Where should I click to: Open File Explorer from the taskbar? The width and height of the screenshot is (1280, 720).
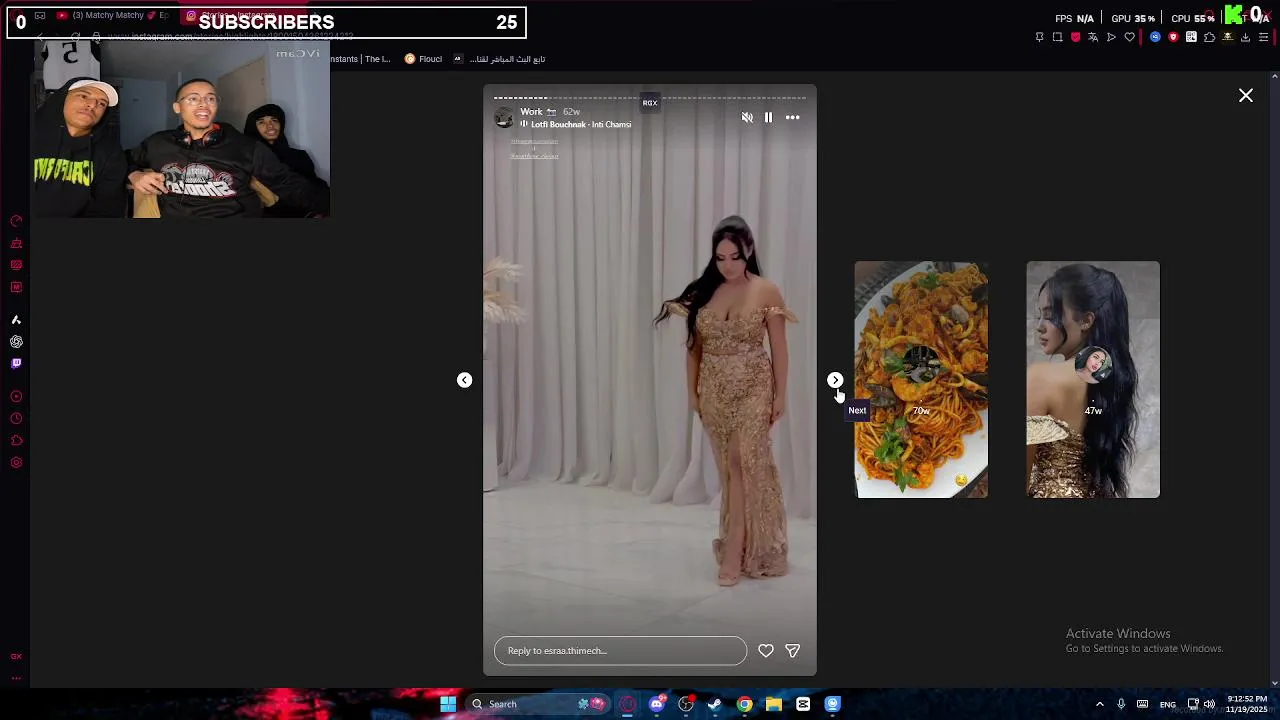coord(774,704)
